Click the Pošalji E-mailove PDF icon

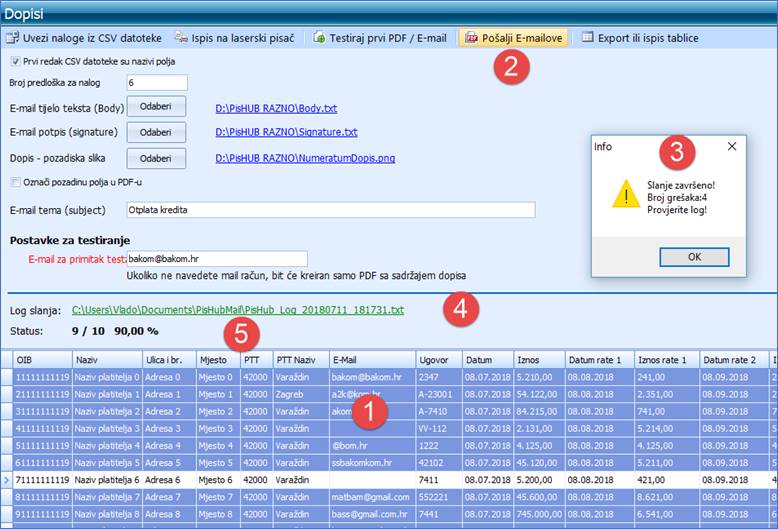(x=471, y=38)
